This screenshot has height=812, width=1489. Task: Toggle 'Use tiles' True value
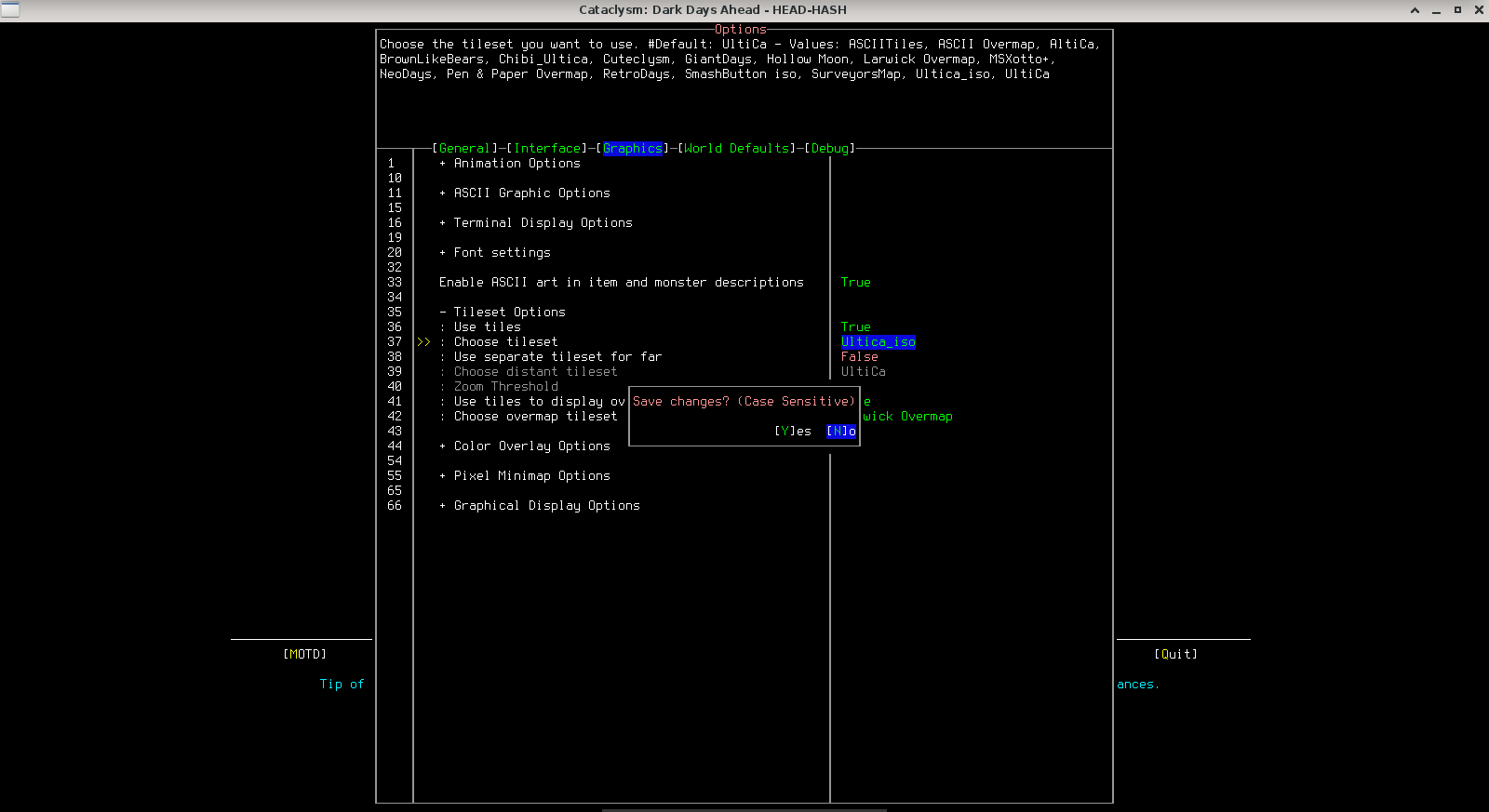[855, 327]
